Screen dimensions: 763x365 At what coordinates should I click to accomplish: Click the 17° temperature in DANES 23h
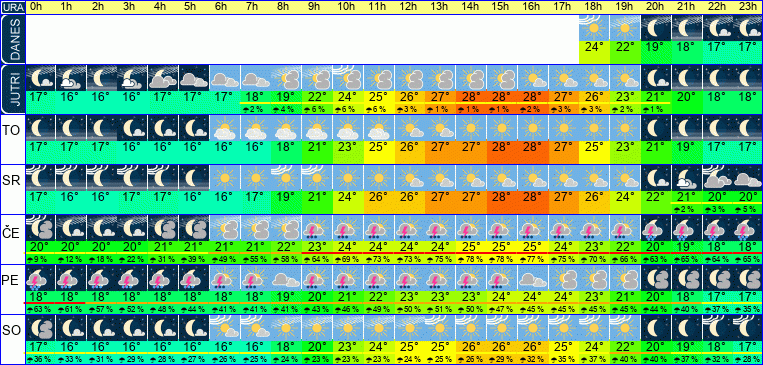pos(748,48)
